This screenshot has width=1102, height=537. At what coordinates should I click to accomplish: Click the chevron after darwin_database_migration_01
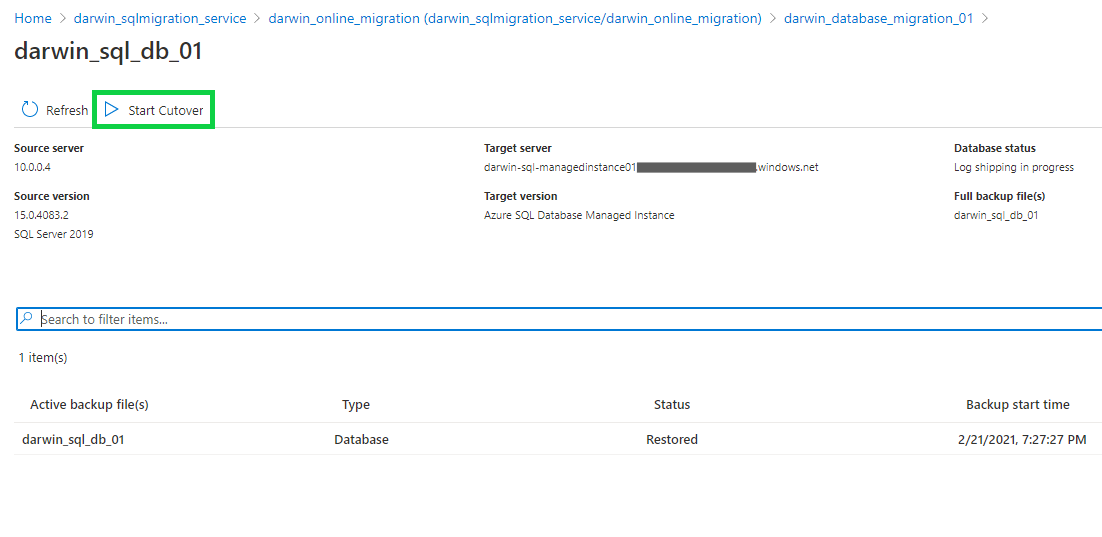985,18
